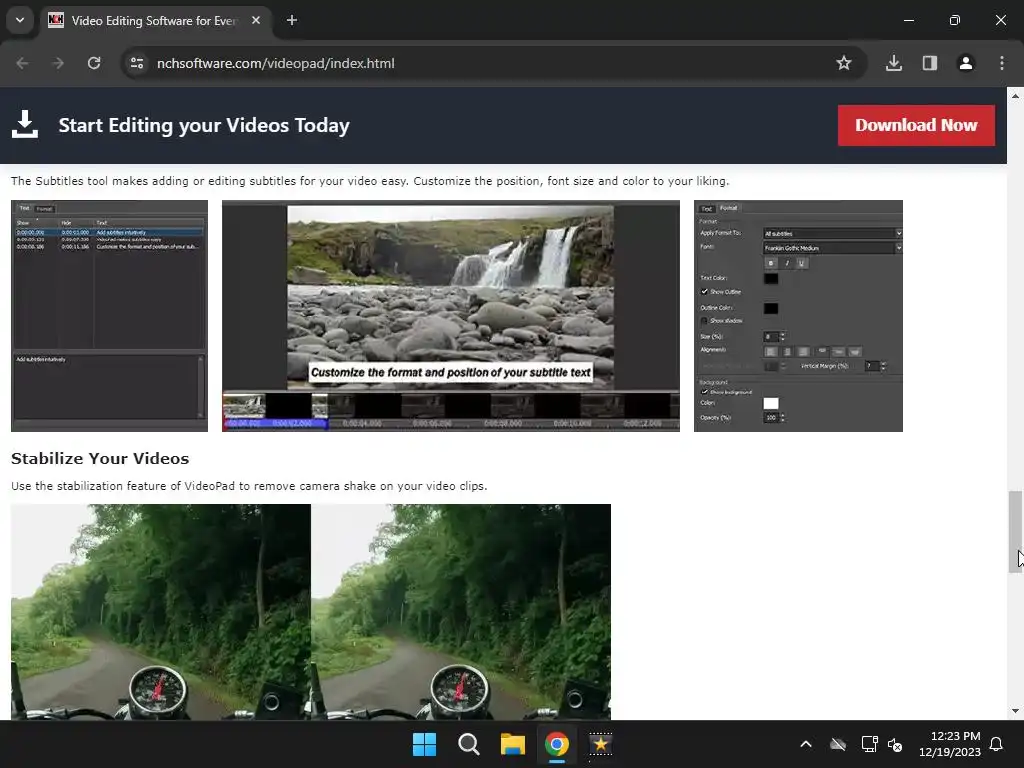Toggle Underline button in format panel image
Viewport: 1024px width, 768px height.
[802, 263]
